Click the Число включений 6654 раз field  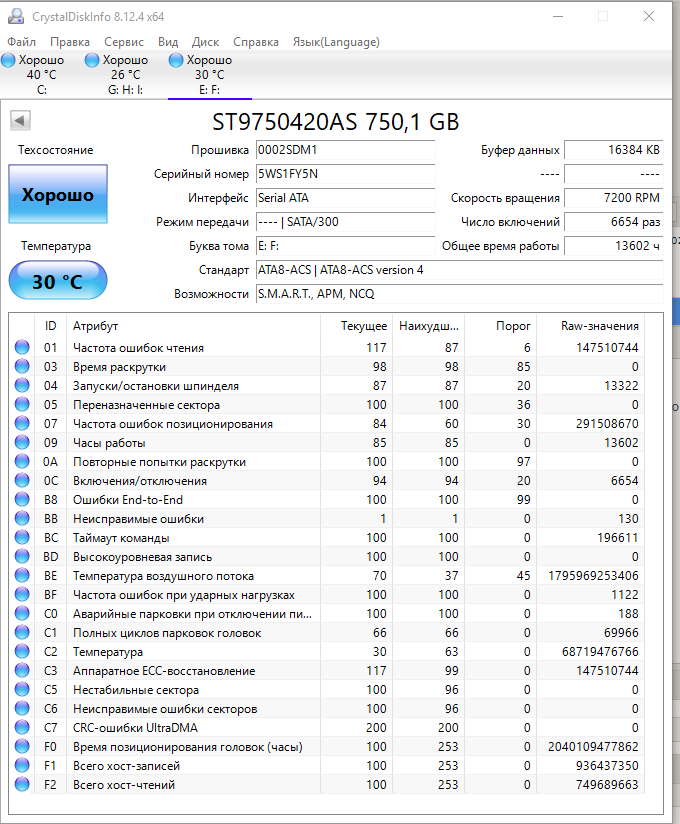tap(613, 222)
